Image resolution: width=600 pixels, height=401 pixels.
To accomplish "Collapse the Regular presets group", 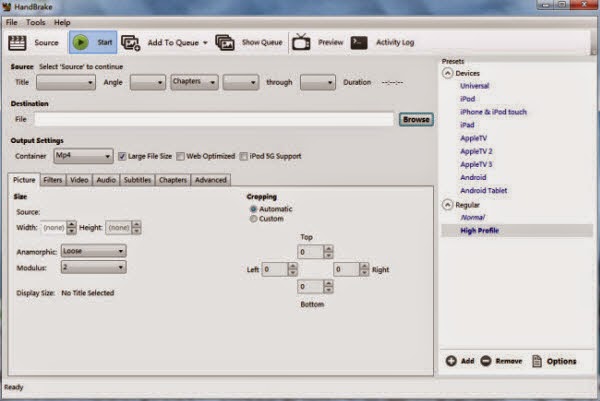I will pyautogui.click(x=447, y=205).
